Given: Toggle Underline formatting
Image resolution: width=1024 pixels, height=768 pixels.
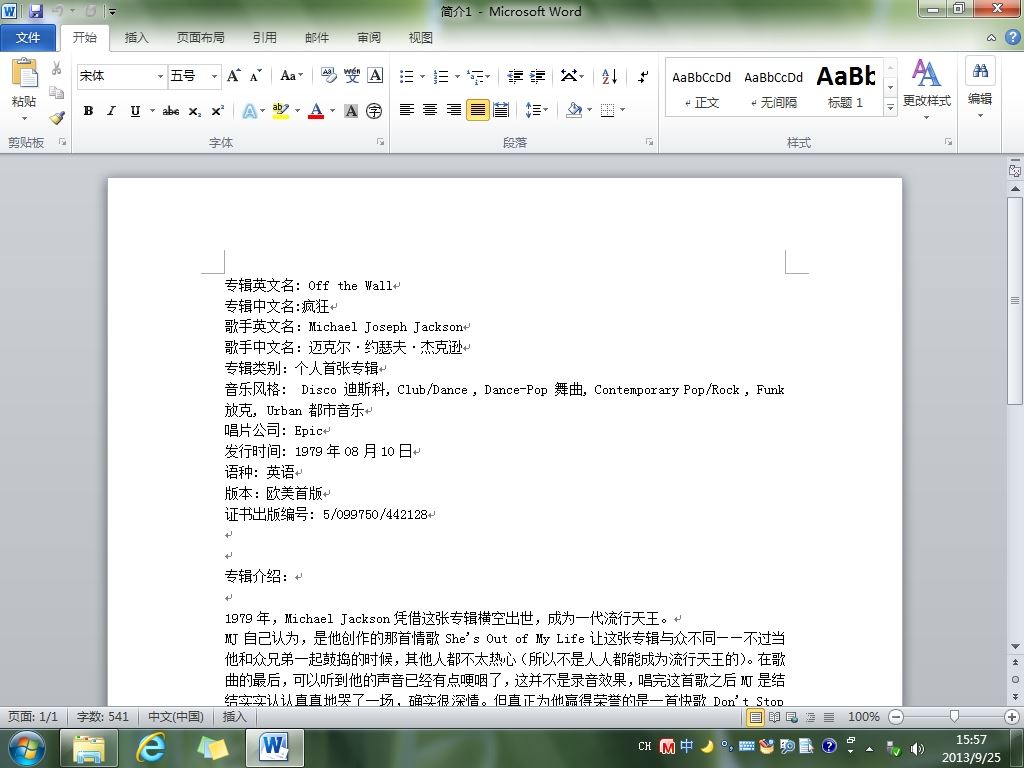Looking at the screenshot, I should tap(135, 111).
